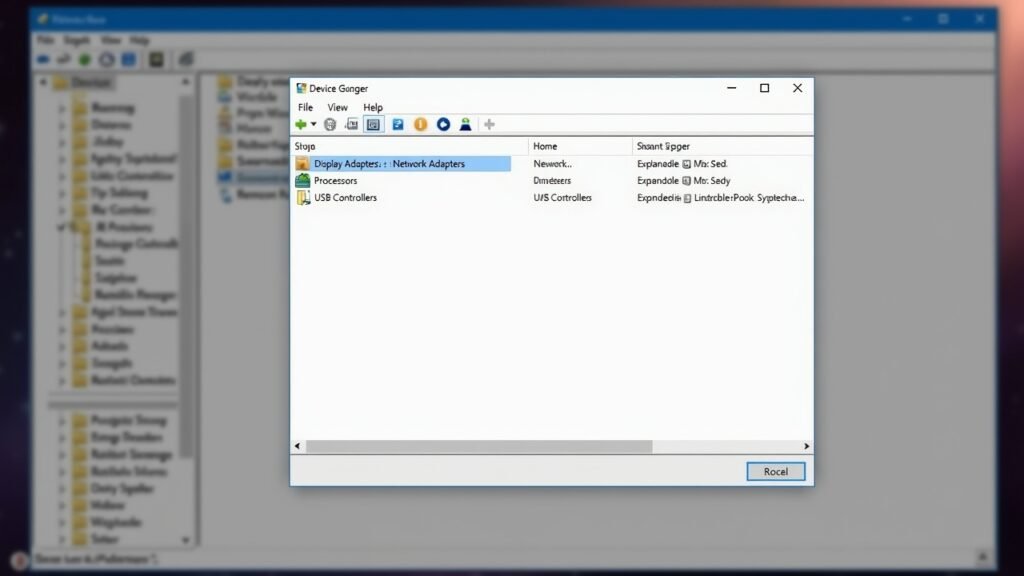
Task: Open Device Properties via the user toolbar icon
Action: coord(466,124)
